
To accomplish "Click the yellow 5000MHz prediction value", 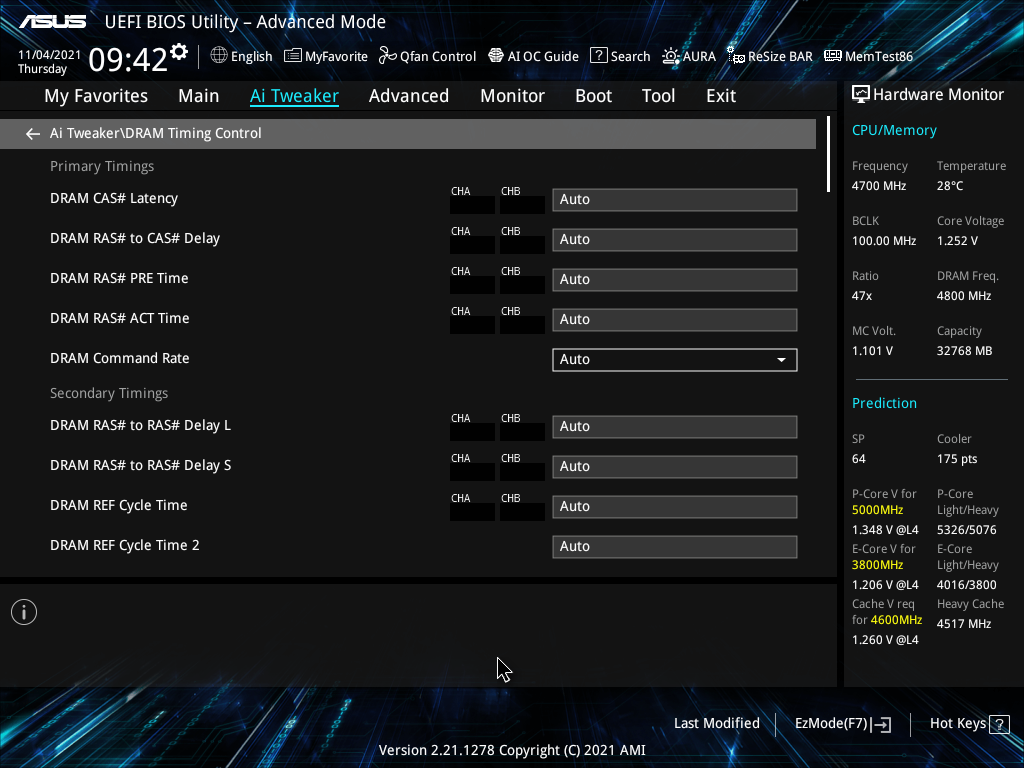I will point(877,510).
